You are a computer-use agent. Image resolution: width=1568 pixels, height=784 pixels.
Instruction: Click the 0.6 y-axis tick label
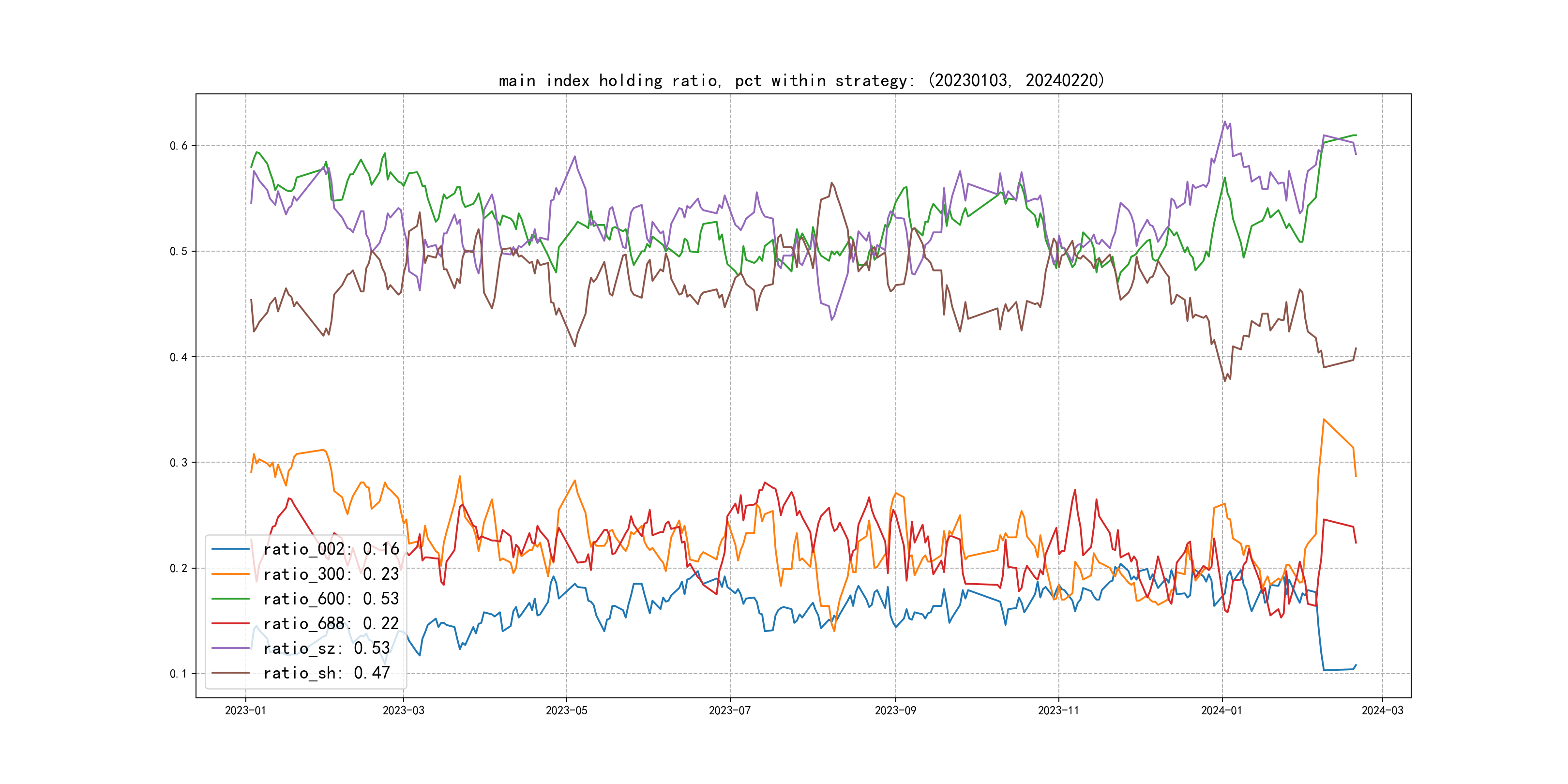pyautogui.click(x=179, y=146)
